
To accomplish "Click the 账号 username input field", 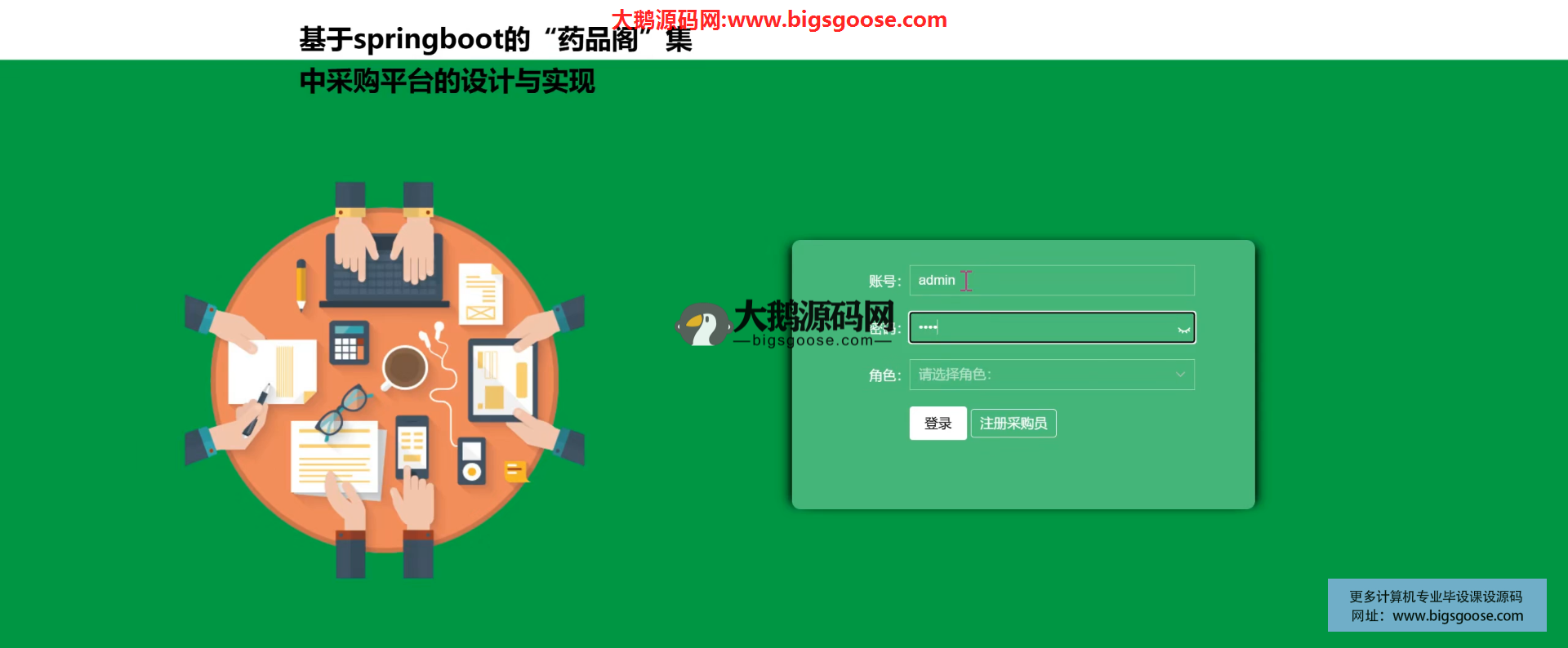I will (1051, 280).
